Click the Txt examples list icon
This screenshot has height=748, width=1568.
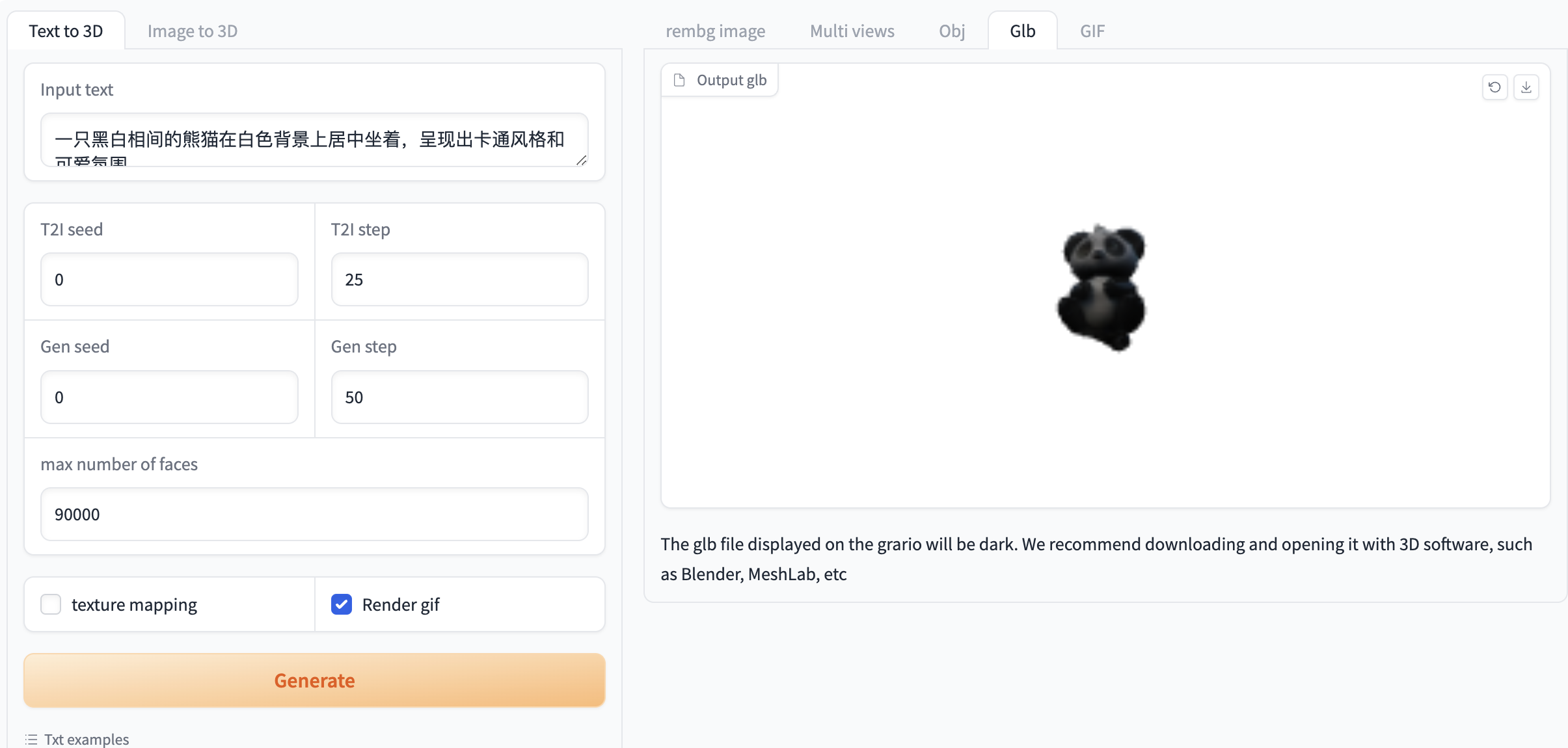[x=31, y=740]
